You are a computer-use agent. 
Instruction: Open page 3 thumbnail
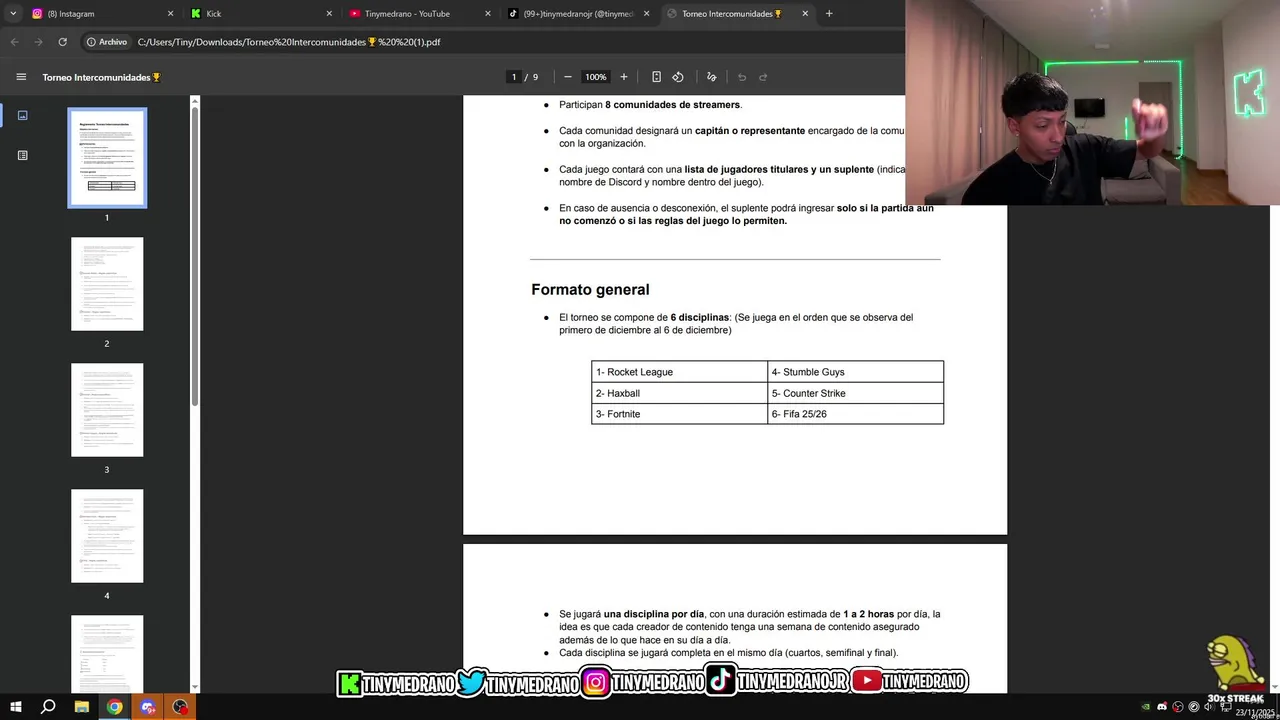click(x=107, y=410)
